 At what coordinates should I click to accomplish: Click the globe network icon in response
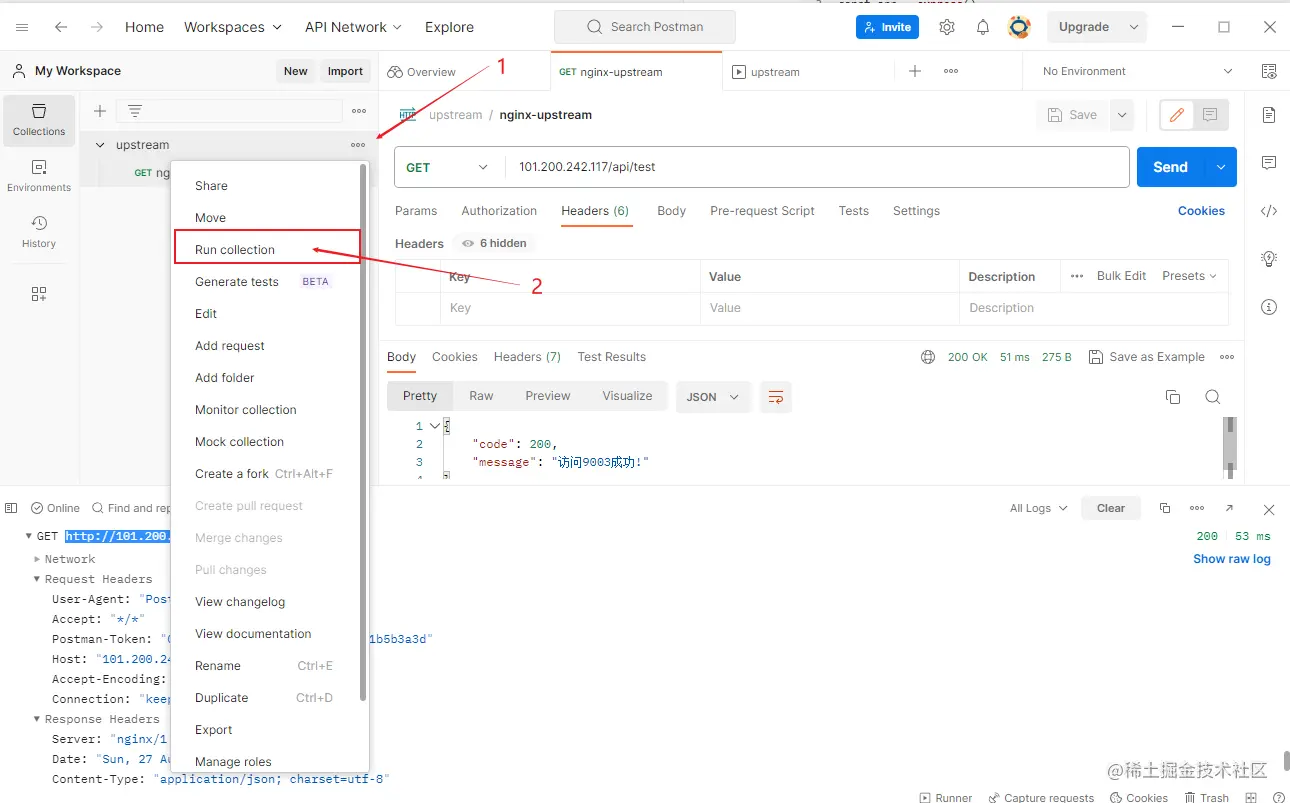click(928, 357)
